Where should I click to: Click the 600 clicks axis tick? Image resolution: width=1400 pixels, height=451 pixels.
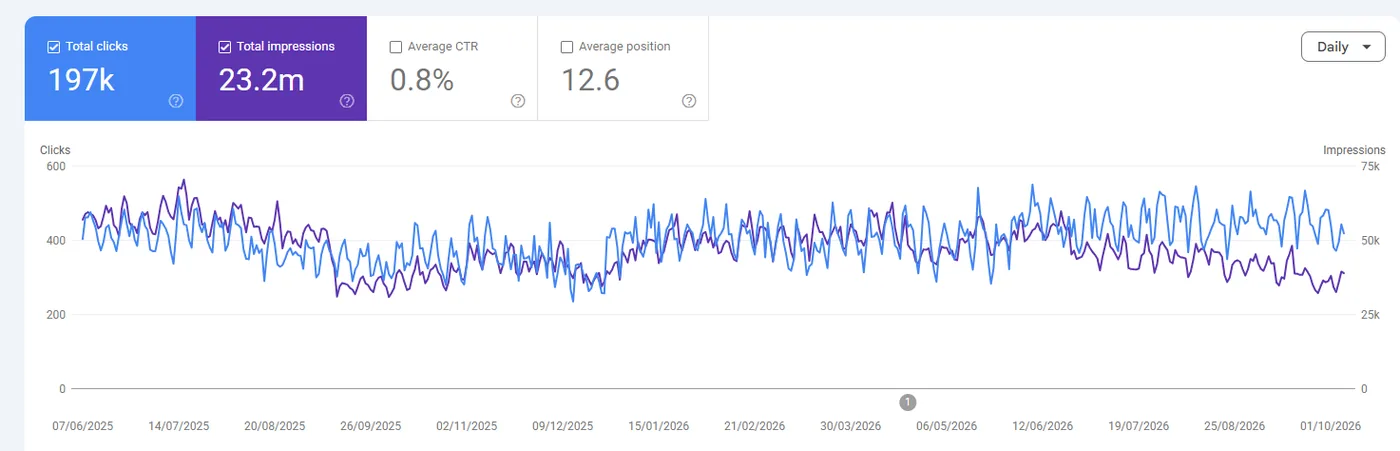tap(56, 166)
